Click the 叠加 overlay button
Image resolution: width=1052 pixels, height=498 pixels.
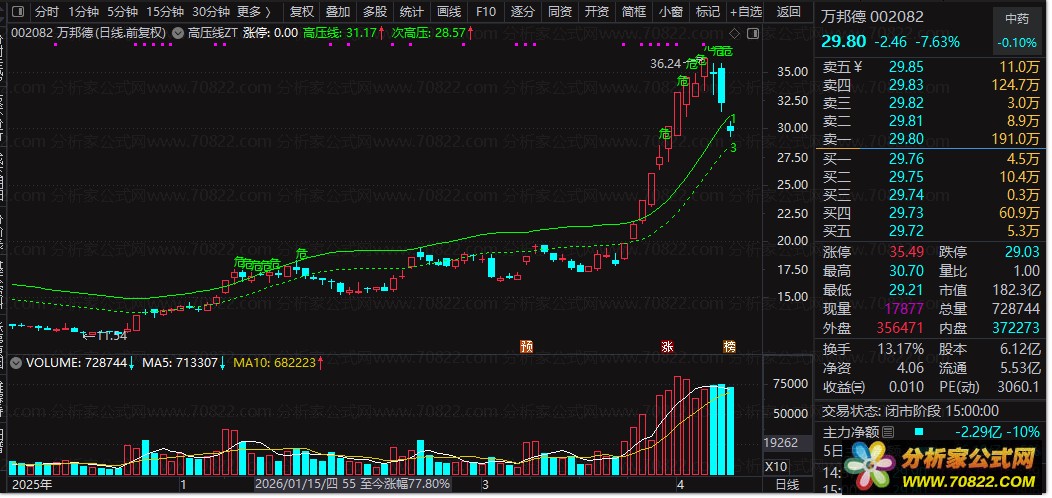pos(338,12)
